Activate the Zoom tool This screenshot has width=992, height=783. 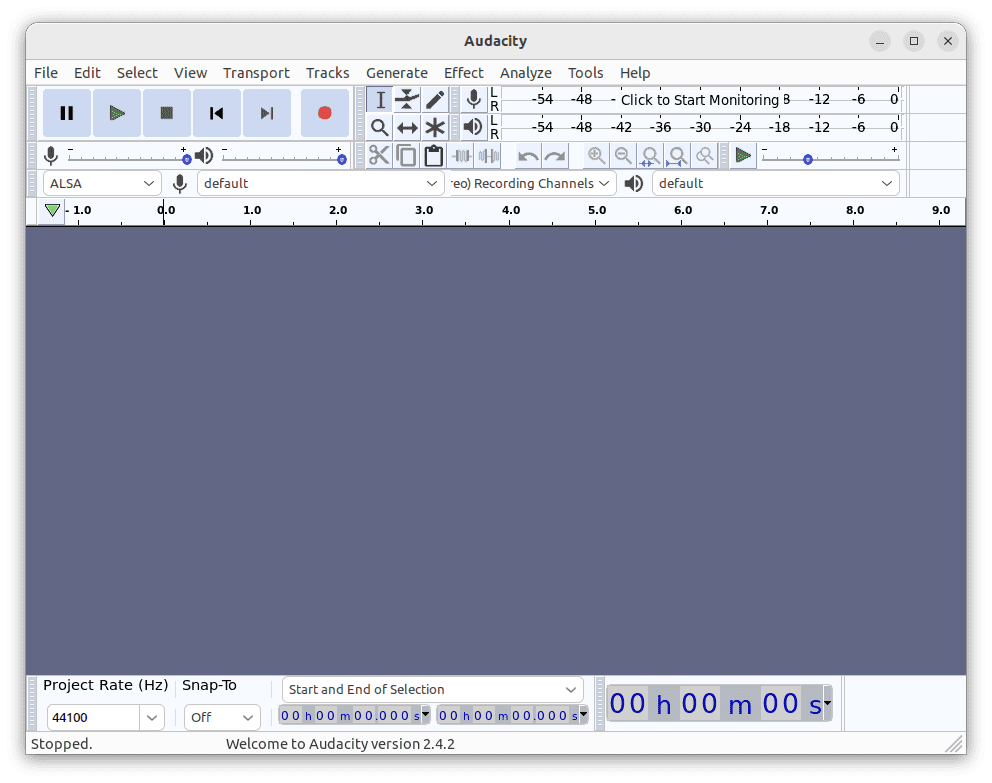click(381, 127)
